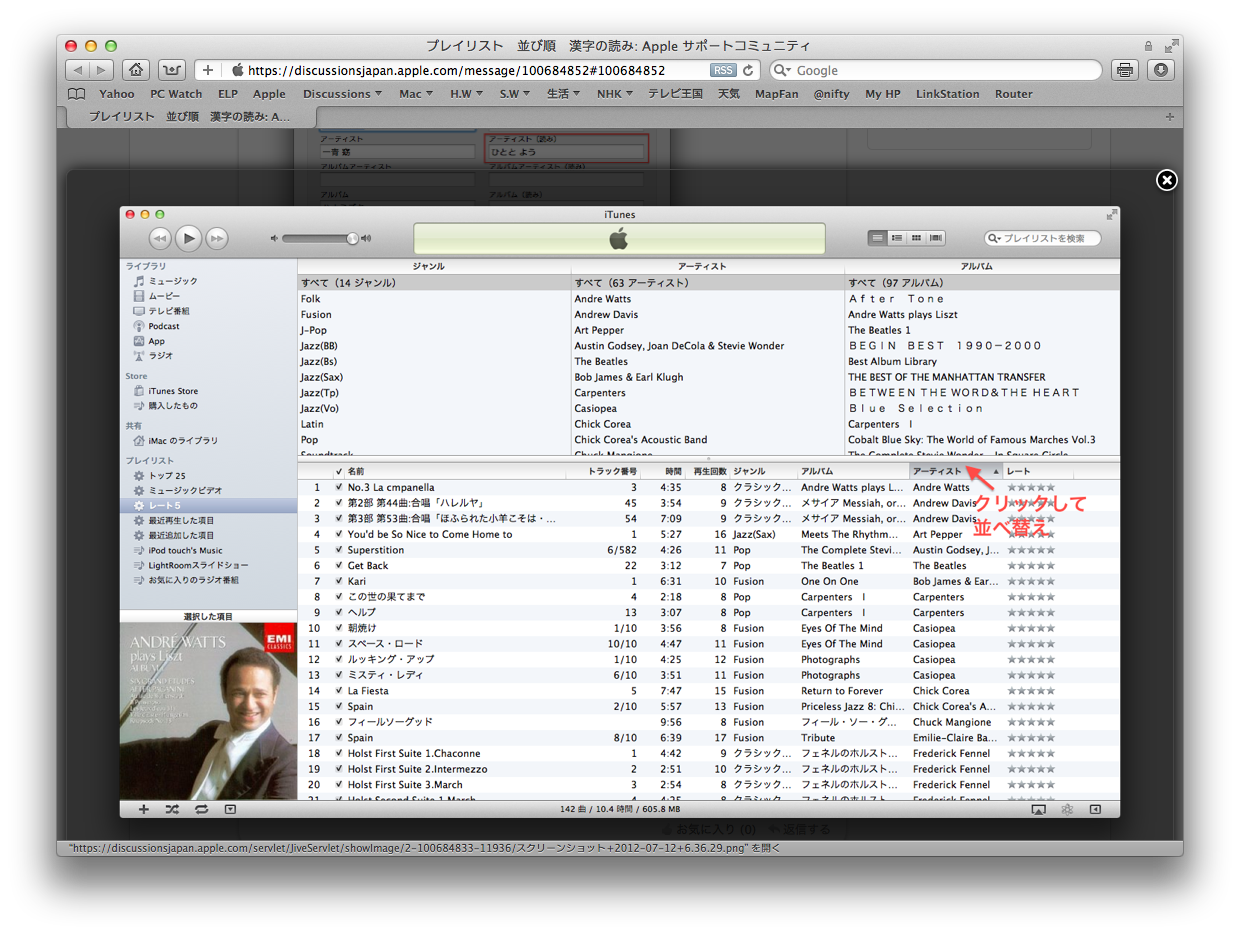Uncheck the La Fiesta song checkbox
1240x935 pixels.
point(339,691)
